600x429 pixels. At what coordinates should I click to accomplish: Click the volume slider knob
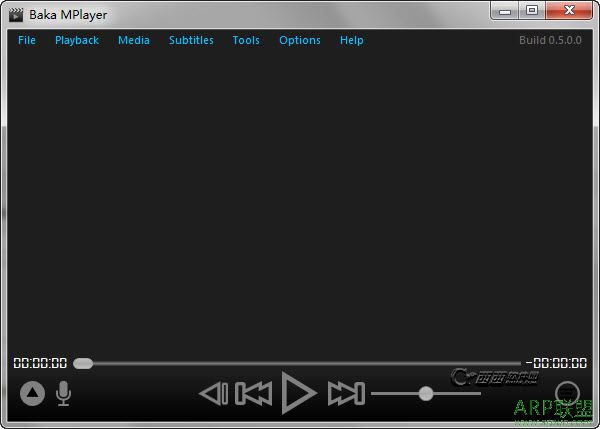pos(426,393)
